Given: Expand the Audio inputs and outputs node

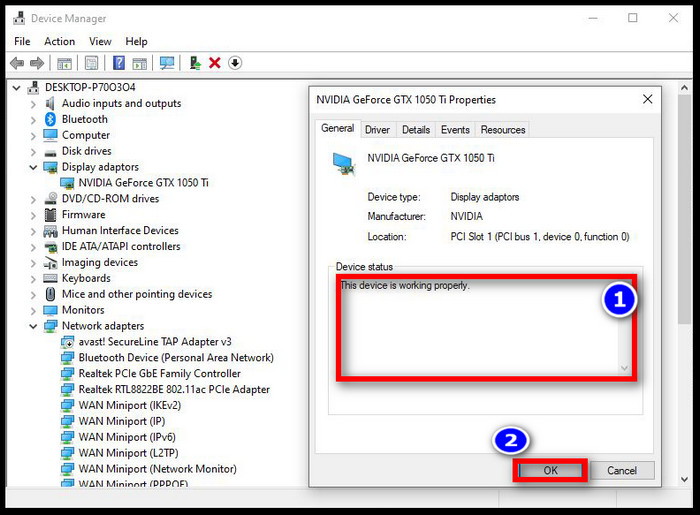Looking at the screenshot, I should (33, 104).
